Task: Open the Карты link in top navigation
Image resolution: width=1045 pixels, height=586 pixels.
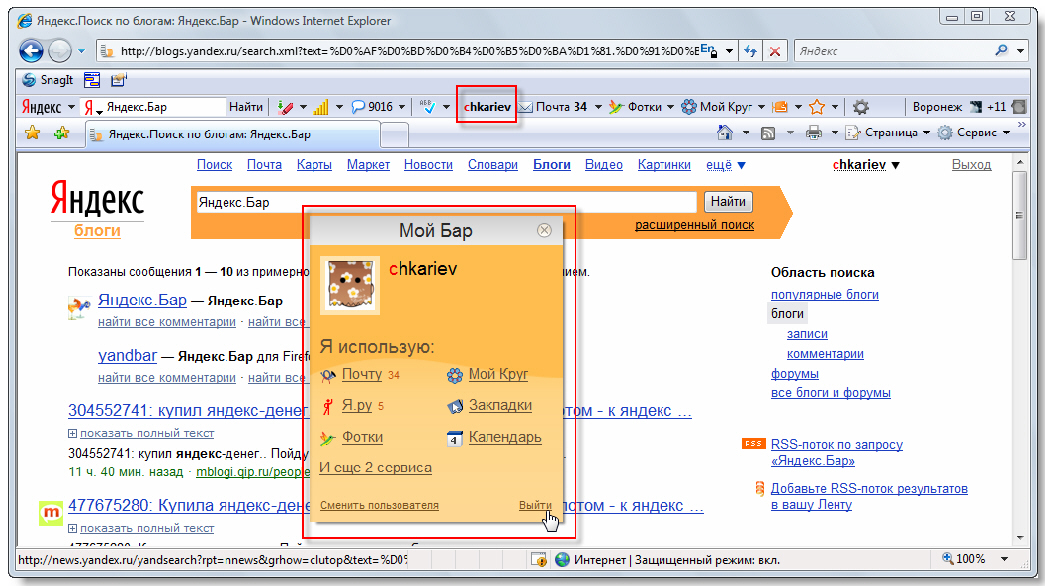Action: (314, 165)
